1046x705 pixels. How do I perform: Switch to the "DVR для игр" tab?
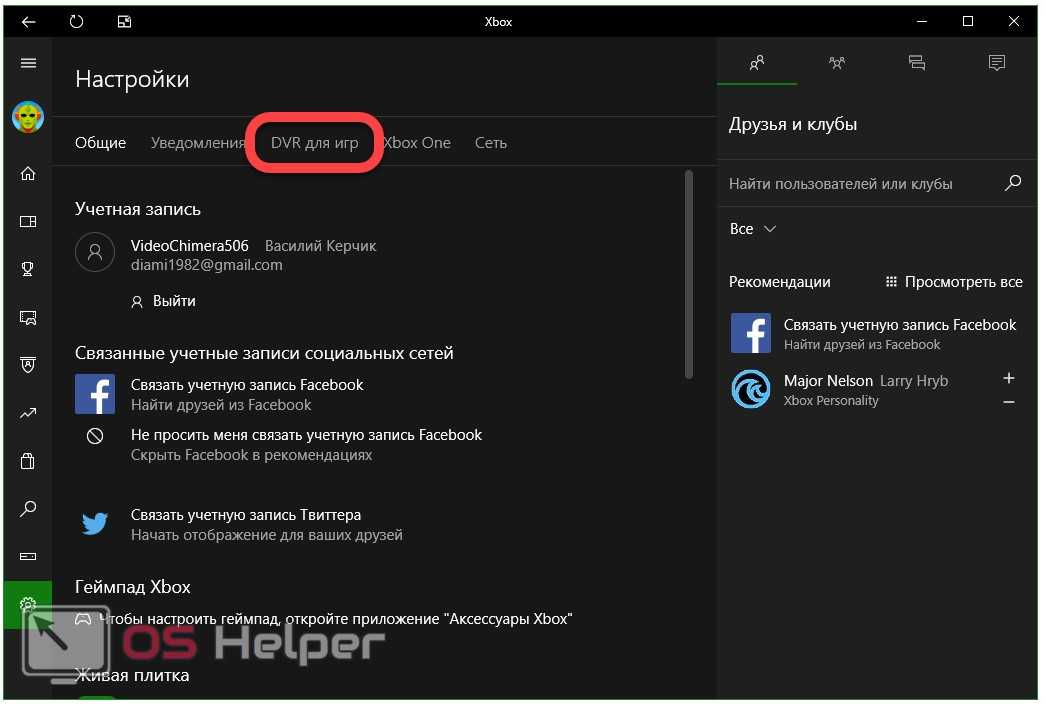point(314,143)
